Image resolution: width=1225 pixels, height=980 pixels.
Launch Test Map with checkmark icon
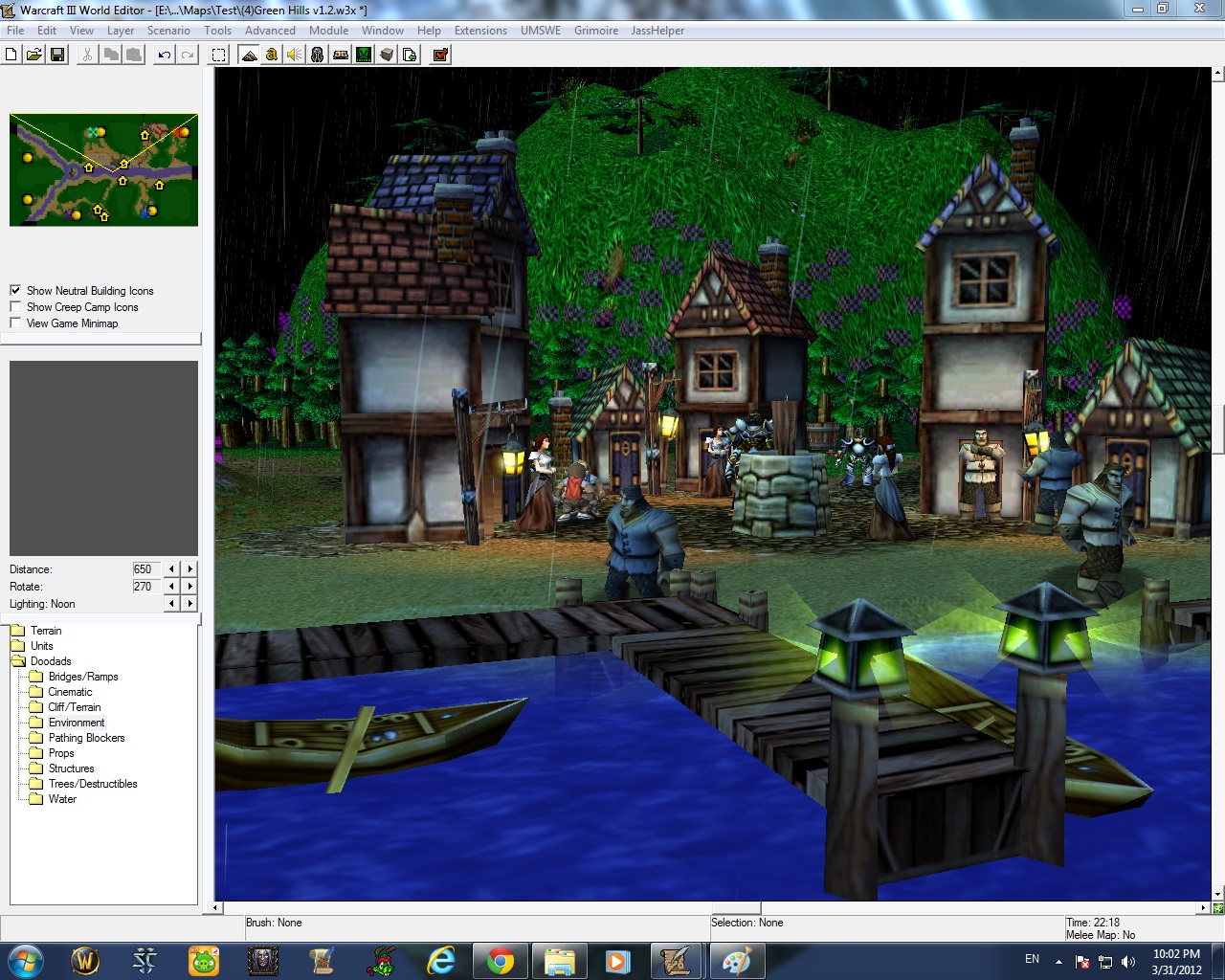point(441,55)
